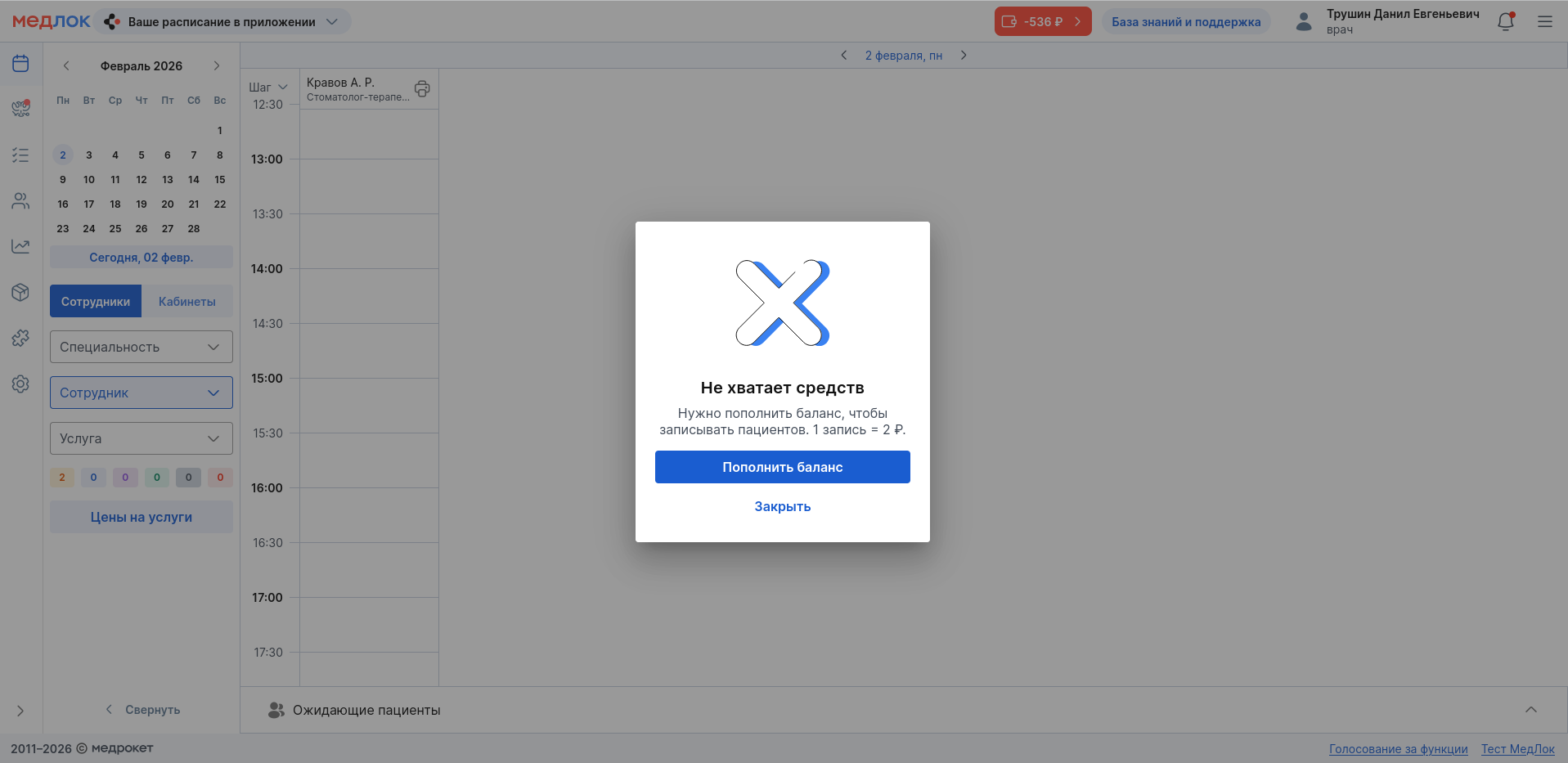The height and width of the screenshot is (763, 1568).
Task: Open the settings gear sidebar icon
Action: [x=20, y=384]
